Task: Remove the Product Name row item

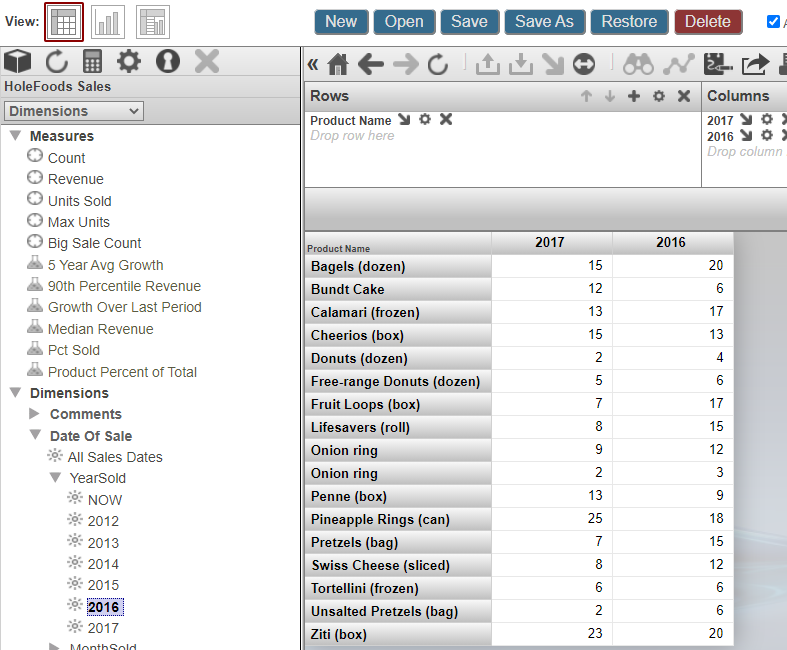Action: (446, 119)
